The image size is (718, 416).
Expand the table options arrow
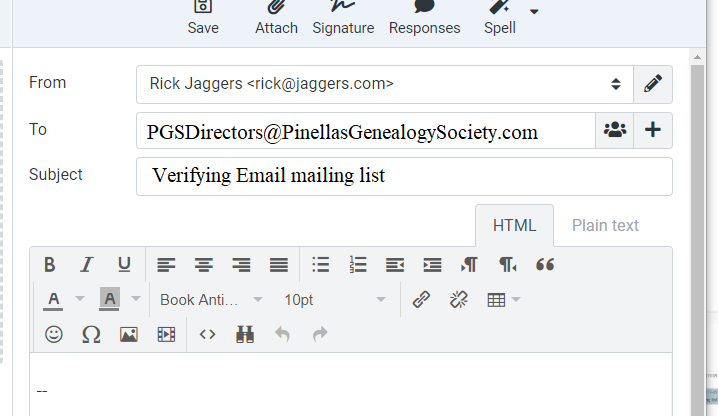pyautogui.click(x=516, y=300)
